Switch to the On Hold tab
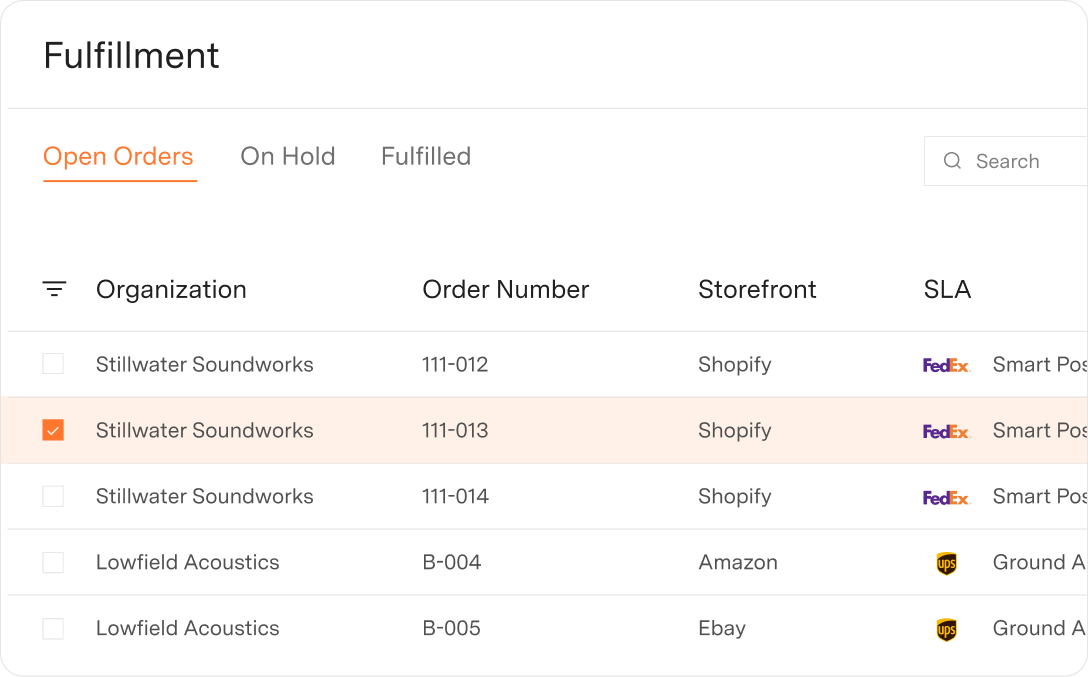 coord(288,156)
